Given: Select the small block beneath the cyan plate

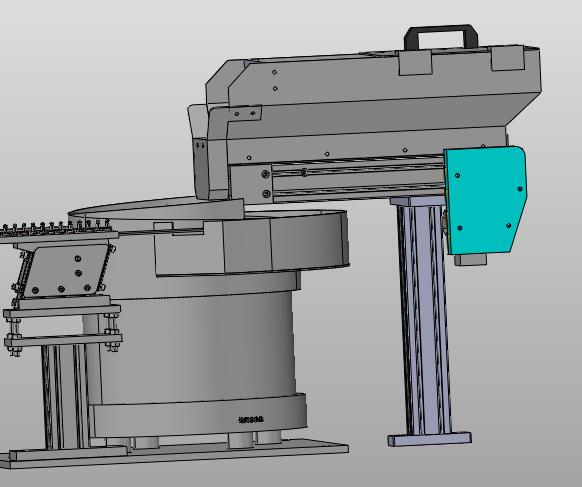Looking at the screenshot, I should [x=470, y=259].
